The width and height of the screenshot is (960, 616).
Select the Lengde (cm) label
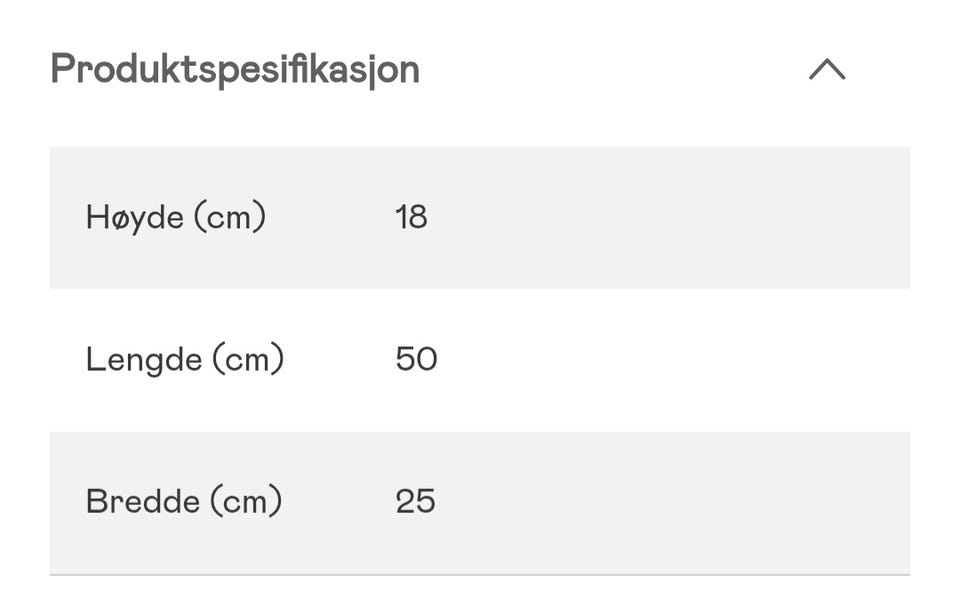click(x=185, y=359)
